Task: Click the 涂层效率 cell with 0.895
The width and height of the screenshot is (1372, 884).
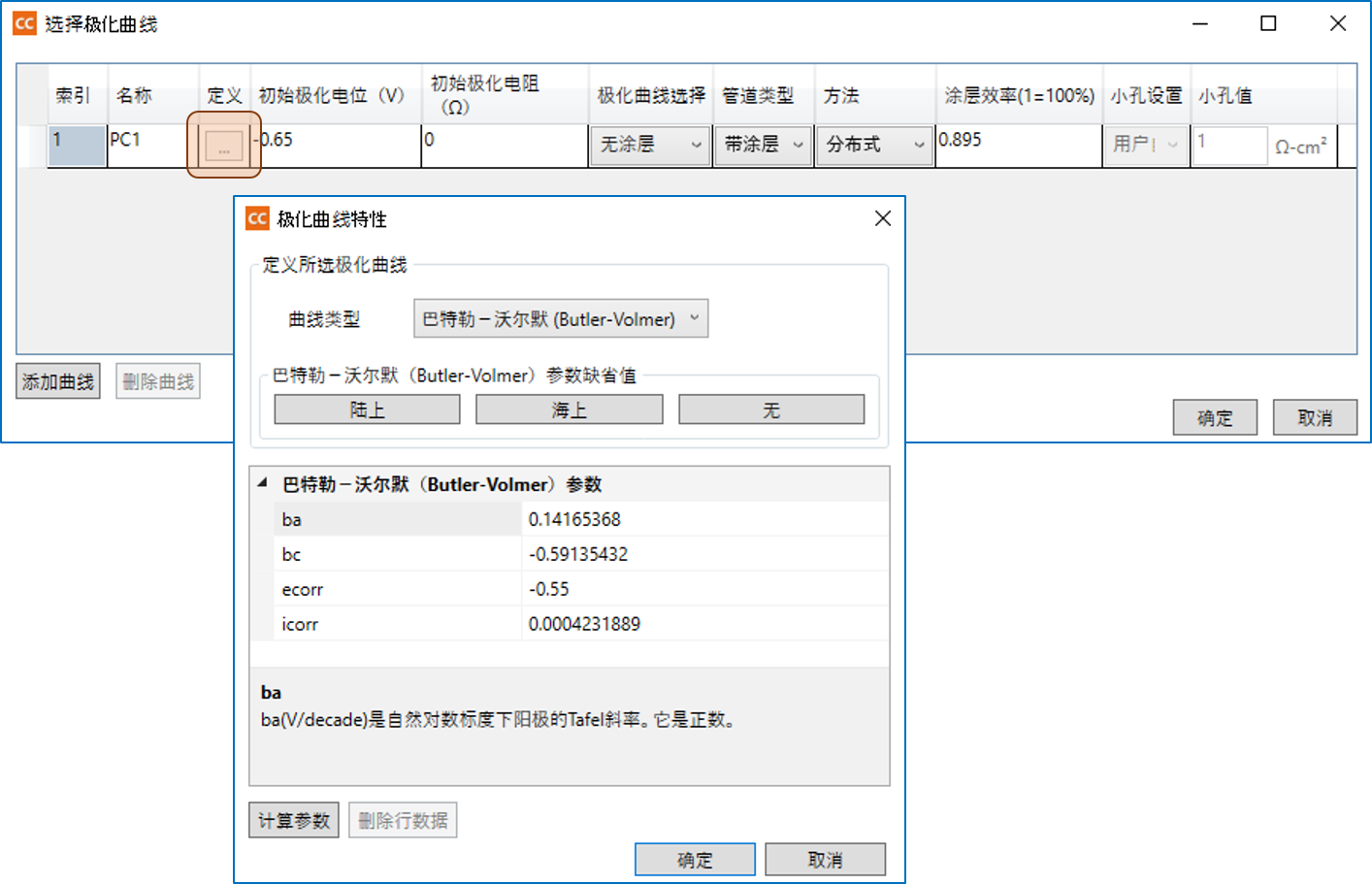Action: coord(1019,146)
